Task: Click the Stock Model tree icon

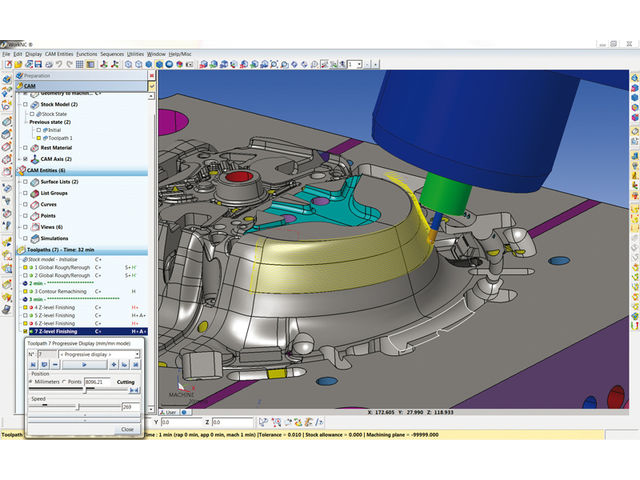Action: pos(33,104)
